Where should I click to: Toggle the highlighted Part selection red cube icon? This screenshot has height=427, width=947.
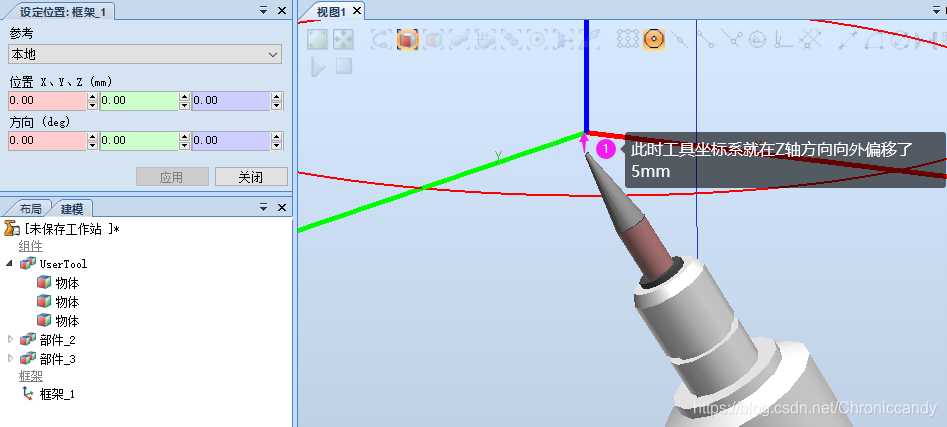click(x=408, y=39)
